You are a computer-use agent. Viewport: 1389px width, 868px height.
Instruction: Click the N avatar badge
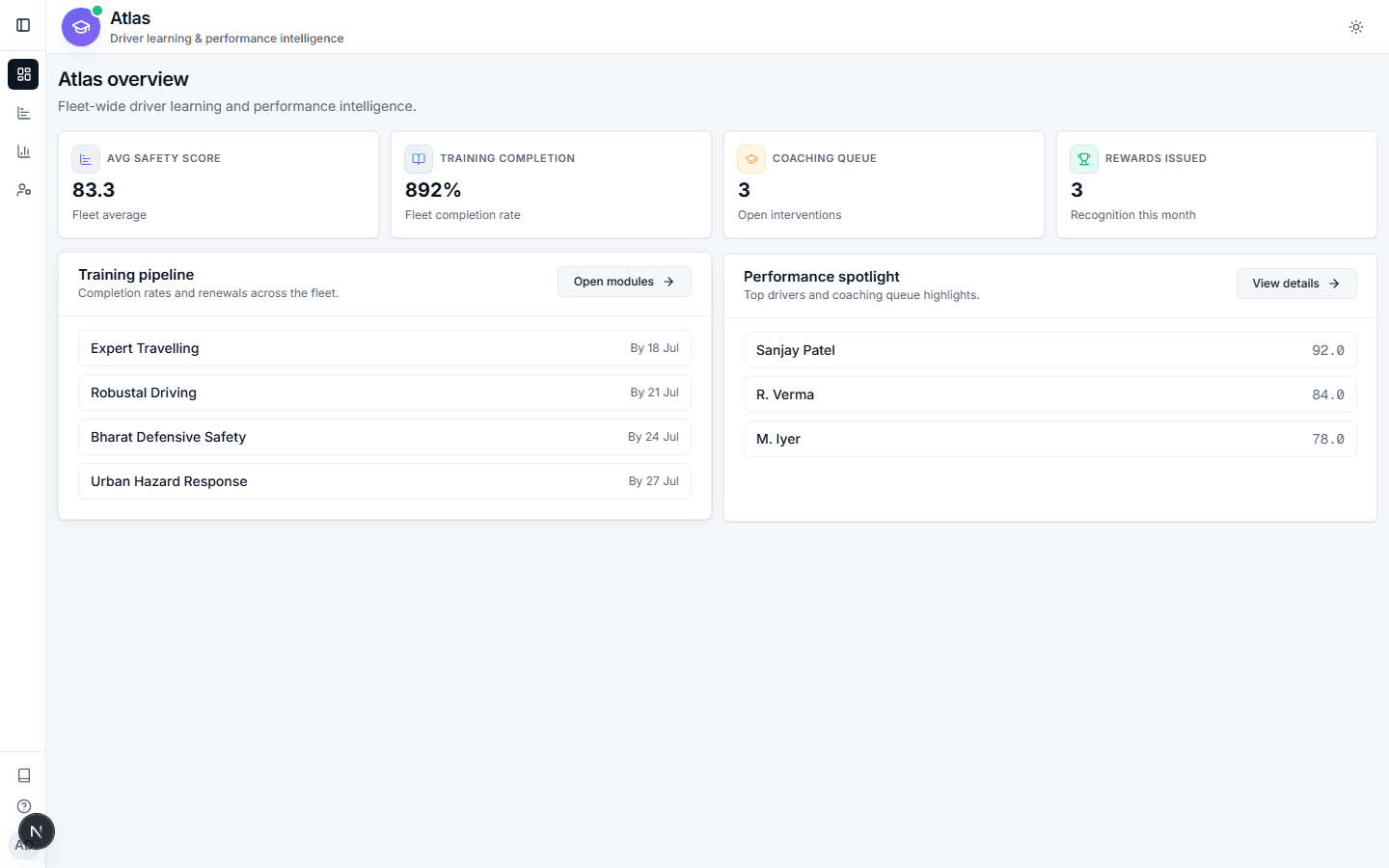pyautogui.click(x=37, y=831)
